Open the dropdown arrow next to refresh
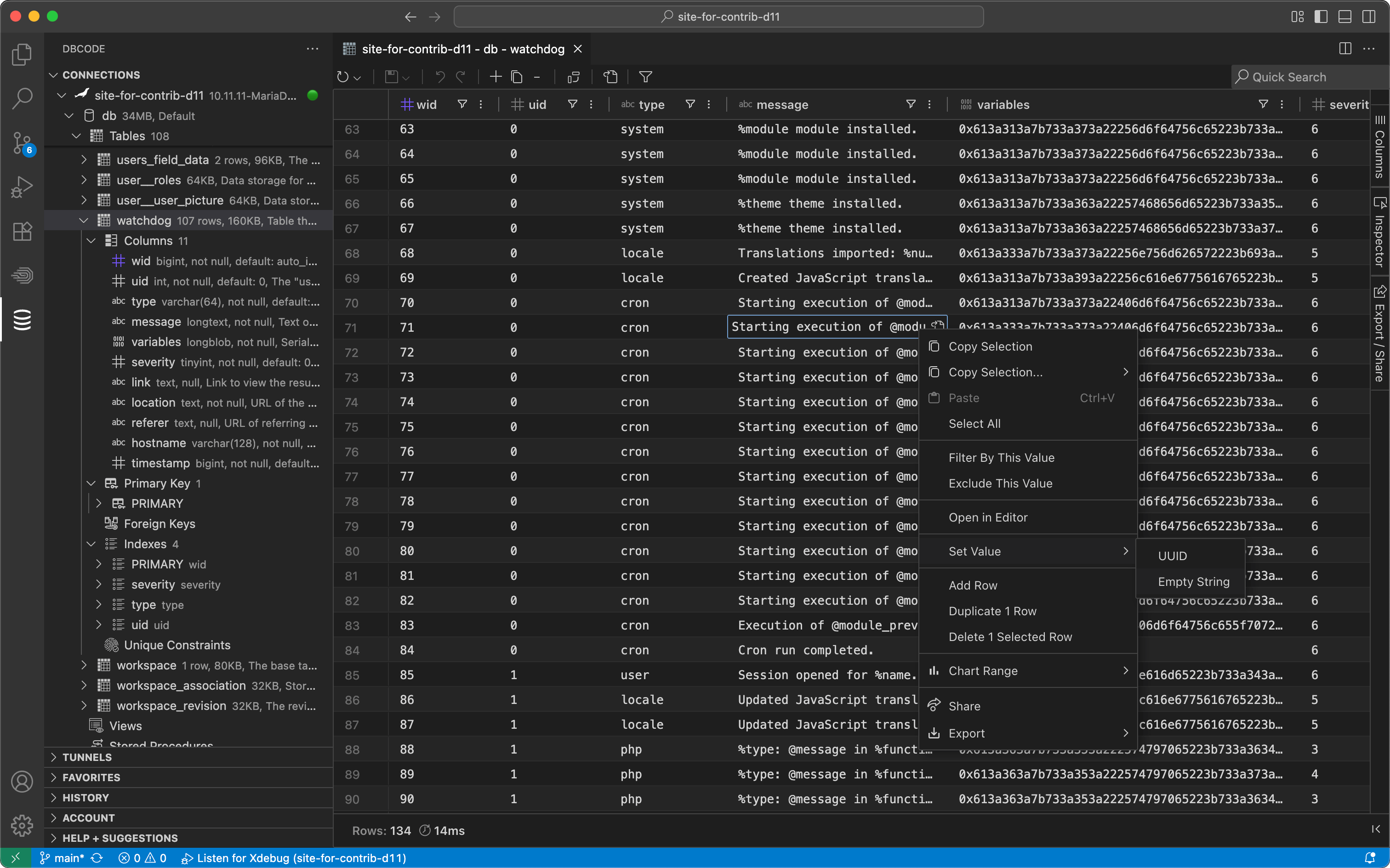The height and width of the screenshot is (868, 1390). 357,78
